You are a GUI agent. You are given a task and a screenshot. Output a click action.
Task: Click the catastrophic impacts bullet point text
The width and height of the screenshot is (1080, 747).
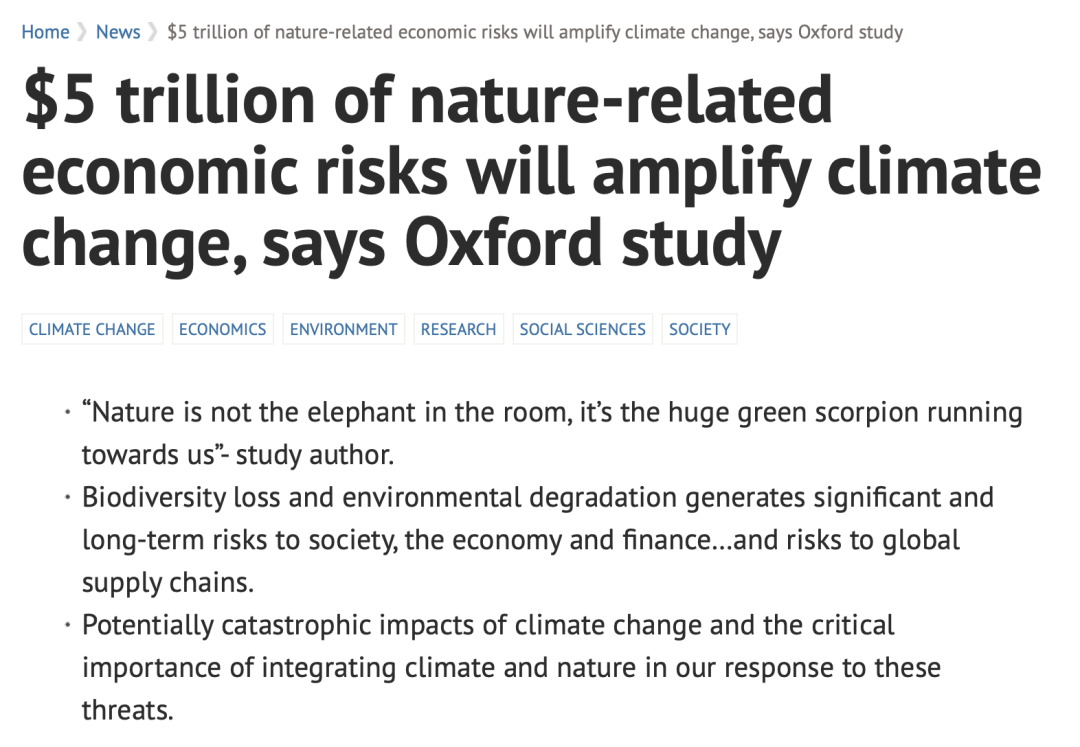point(512,667)
